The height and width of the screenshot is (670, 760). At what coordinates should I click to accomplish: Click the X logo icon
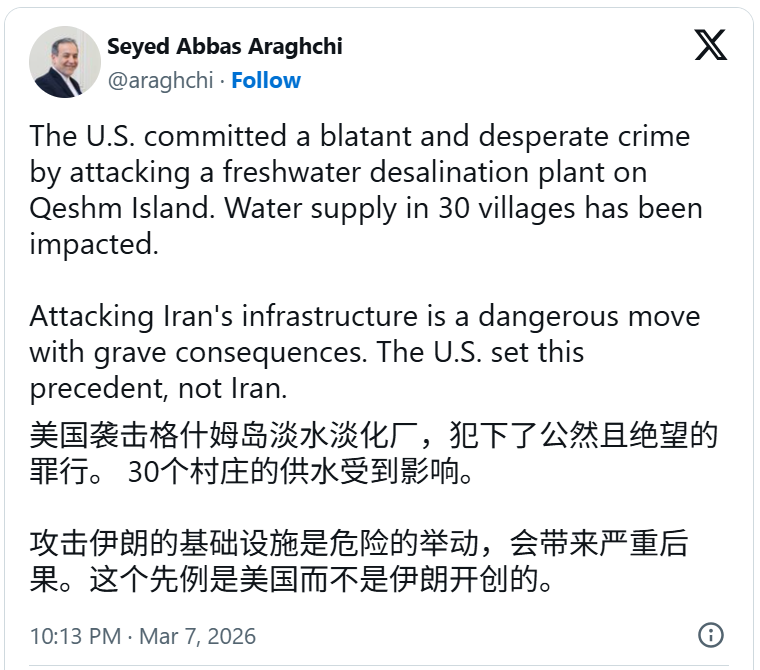click(710, 45)
